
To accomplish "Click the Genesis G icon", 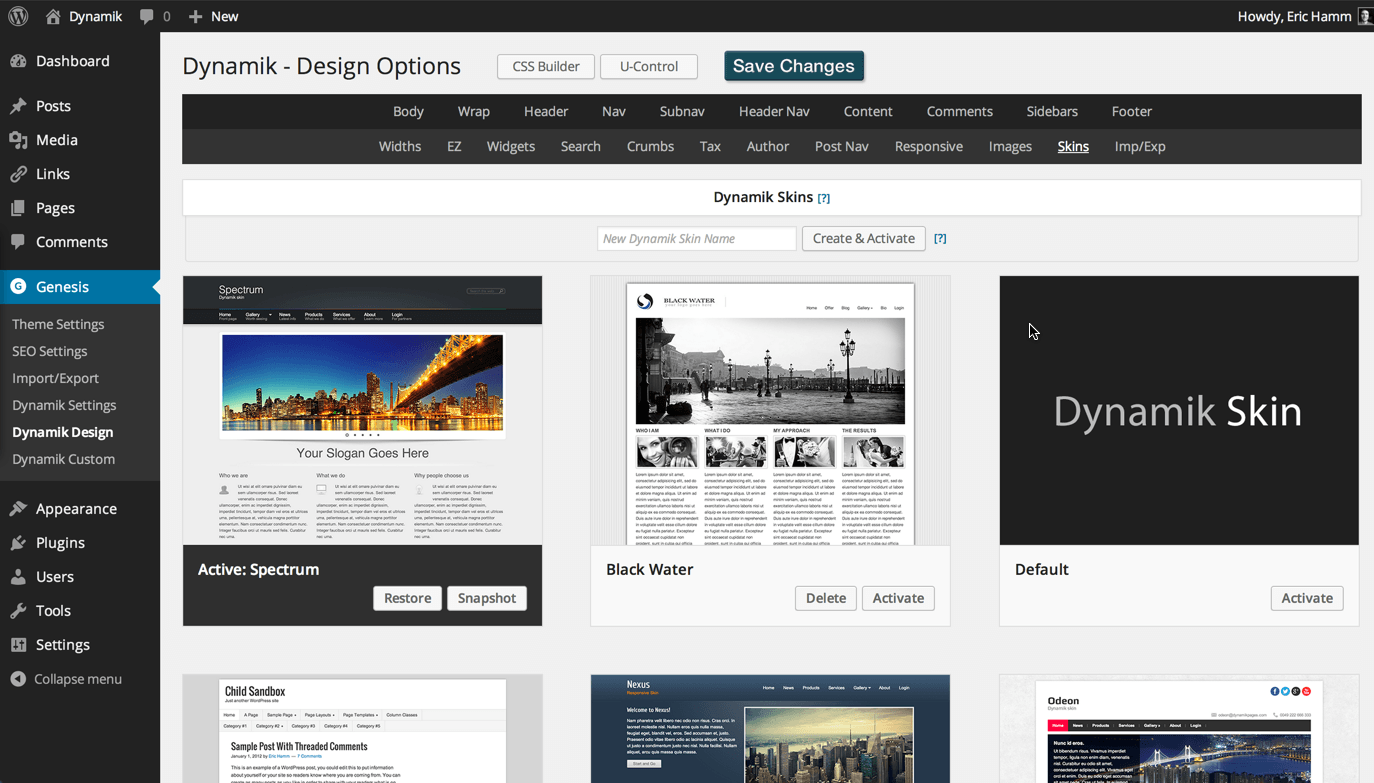I will point(18,286).
